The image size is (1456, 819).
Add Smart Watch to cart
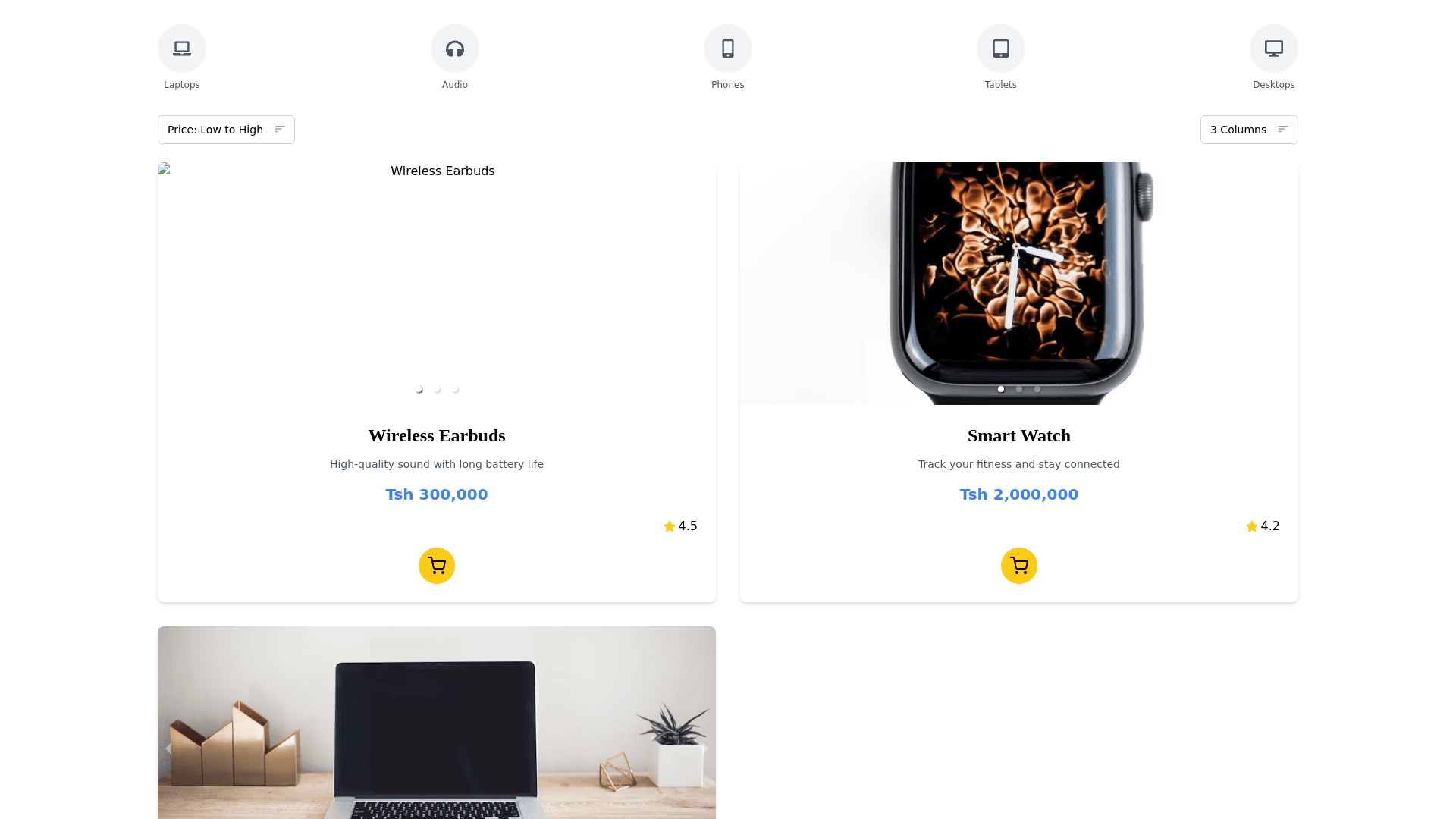[x=1019, y=566]
